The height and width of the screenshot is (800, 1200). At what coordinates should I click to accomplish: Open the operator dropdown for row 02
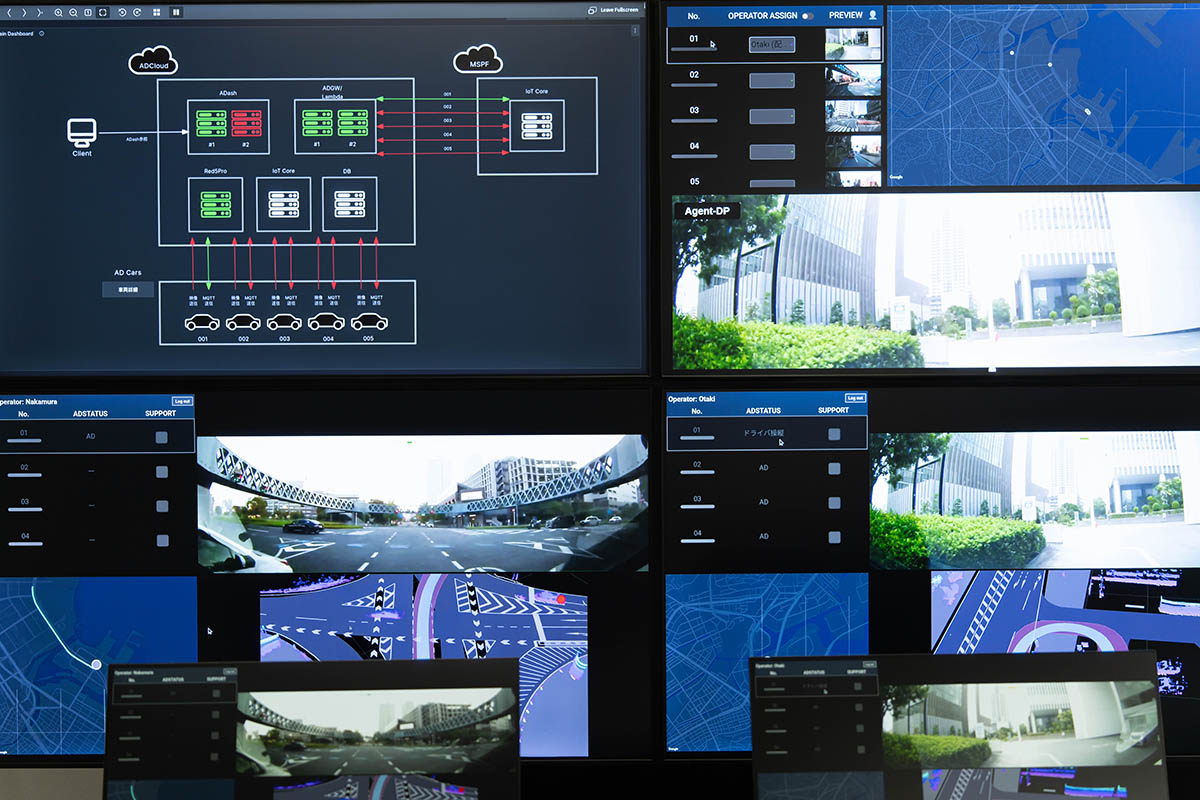[x=772, y=80]
